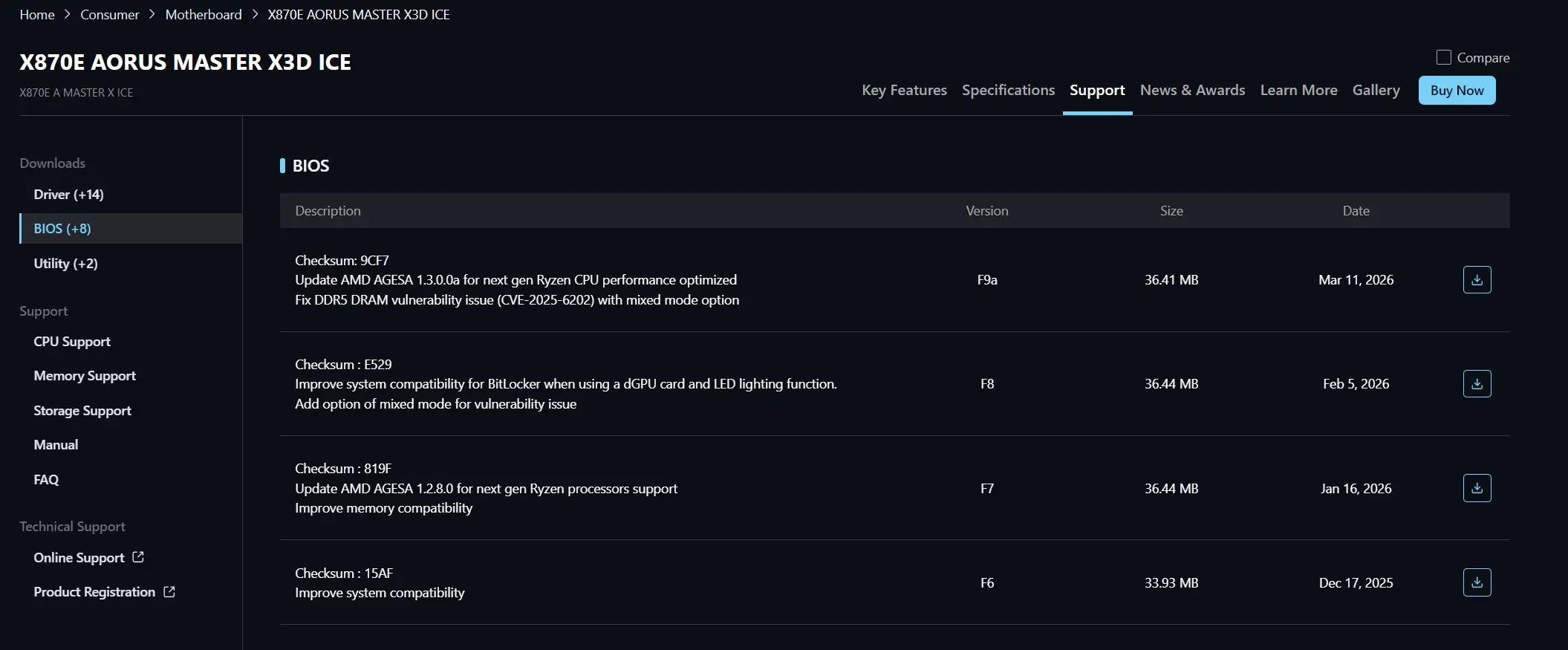1568x650 pixels.
Task: Tick the Compare checkbox
Action: click(x=1444, y=57)
